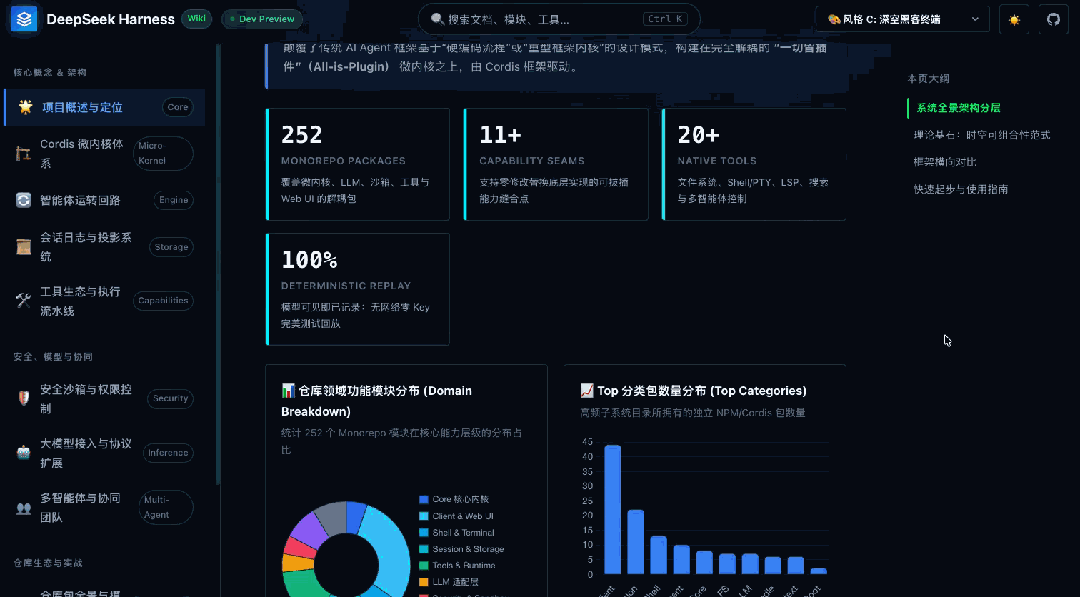Click the left sidebar's vertical scrollbar
The width and height of the screenshot is (1080, 597).
tap(218, 265)
